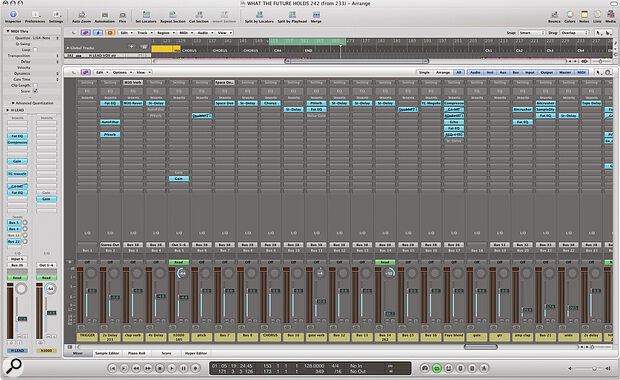Screen dimensions: 620x380
Task: Click the add global track plus icon
Action: [131, 47]
